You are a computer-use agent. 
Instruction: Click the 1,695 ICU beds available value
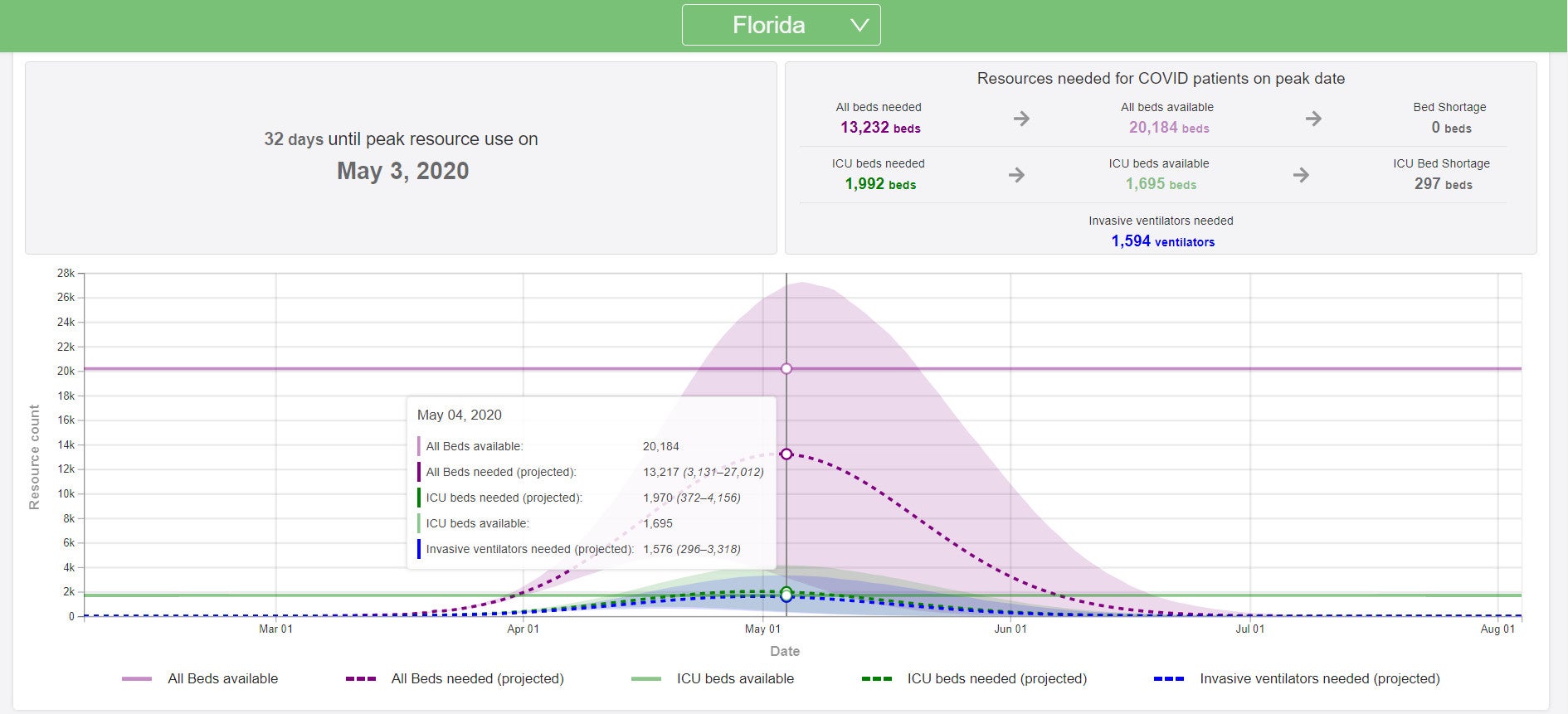(x=1161, y=184)
